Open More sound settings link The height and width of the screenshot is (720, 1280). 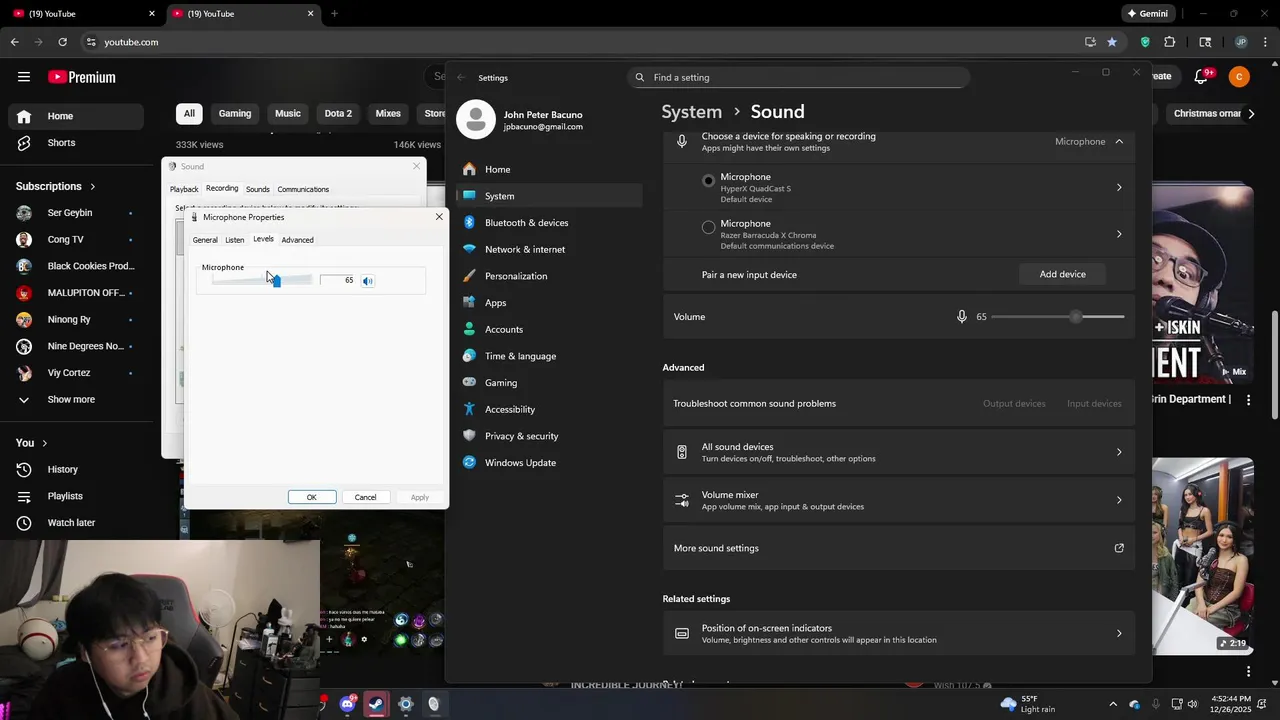pos(898,548)
